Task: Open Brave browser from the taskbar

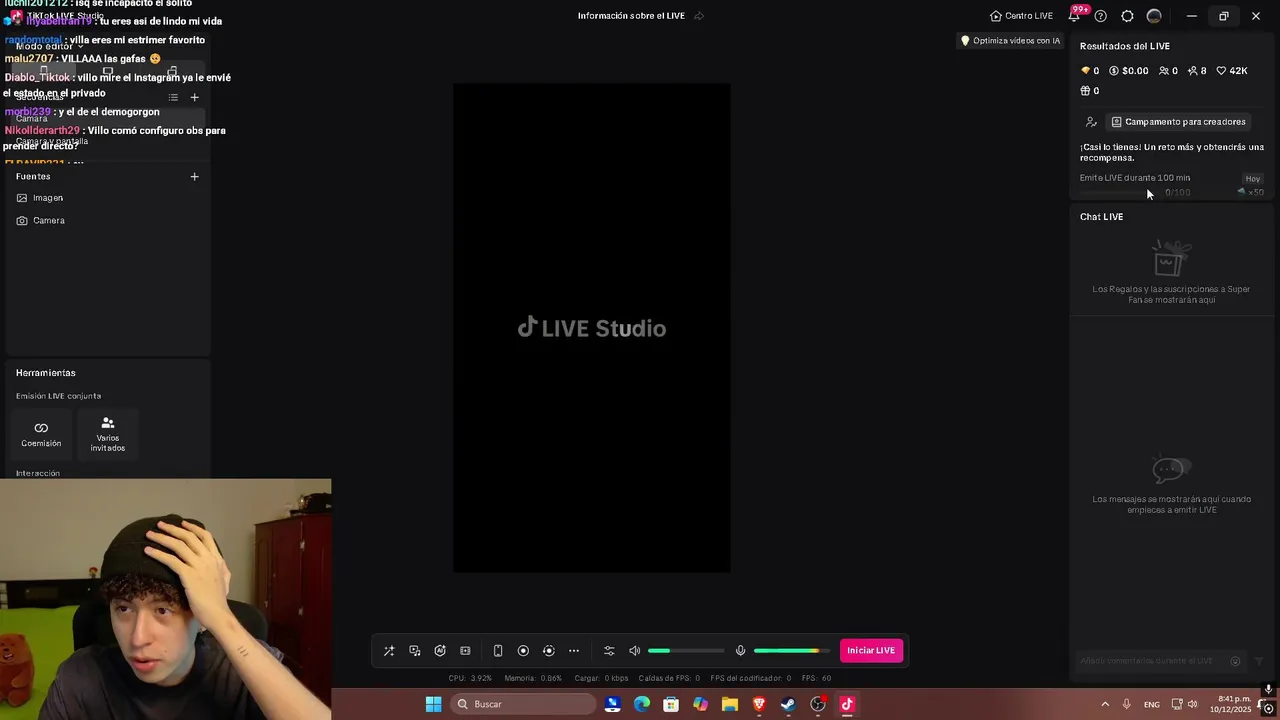Action: tap(759, 704)
